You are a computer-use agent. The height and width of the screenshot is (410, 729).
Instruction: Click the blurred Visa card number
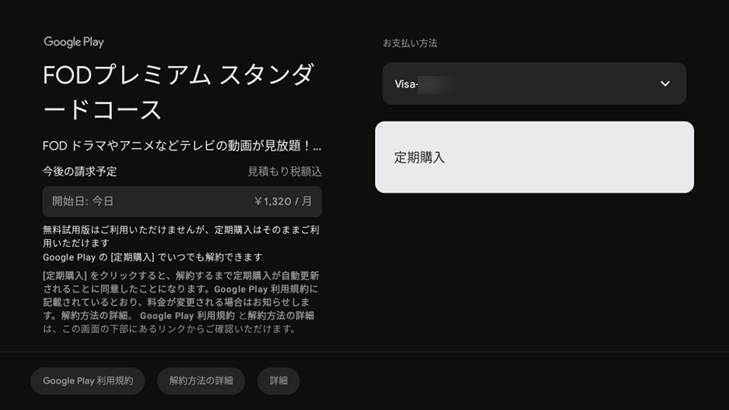pyautogui.click(x=434, y=84)
